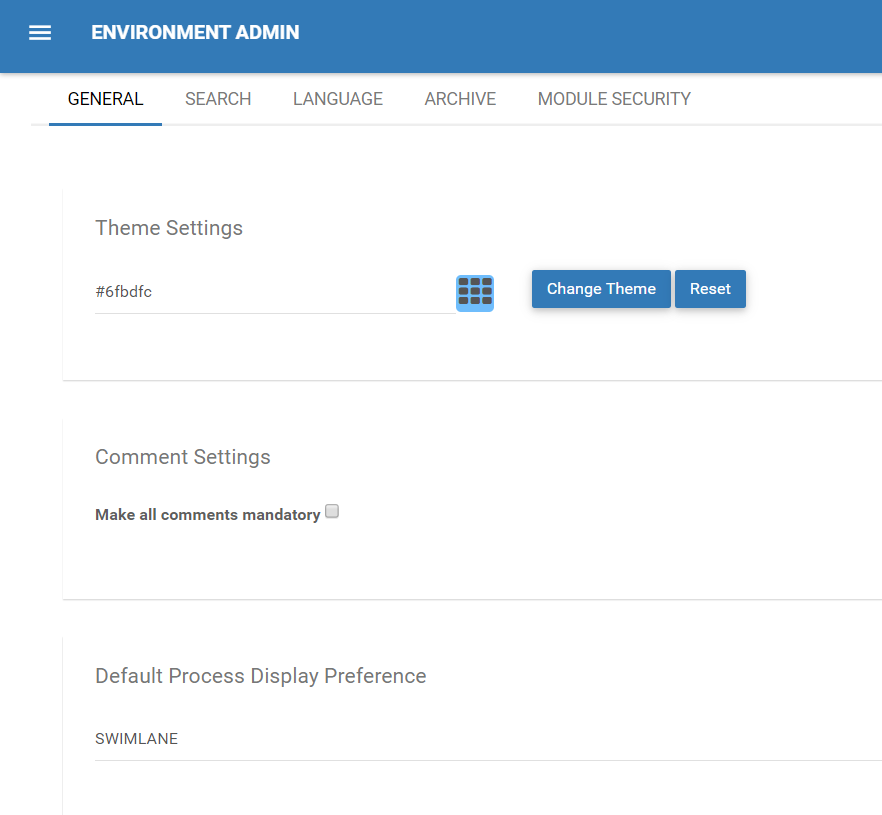The image size is (882, 815).
Task: Switch to the GENERAL tab
Action: (105, 99)
